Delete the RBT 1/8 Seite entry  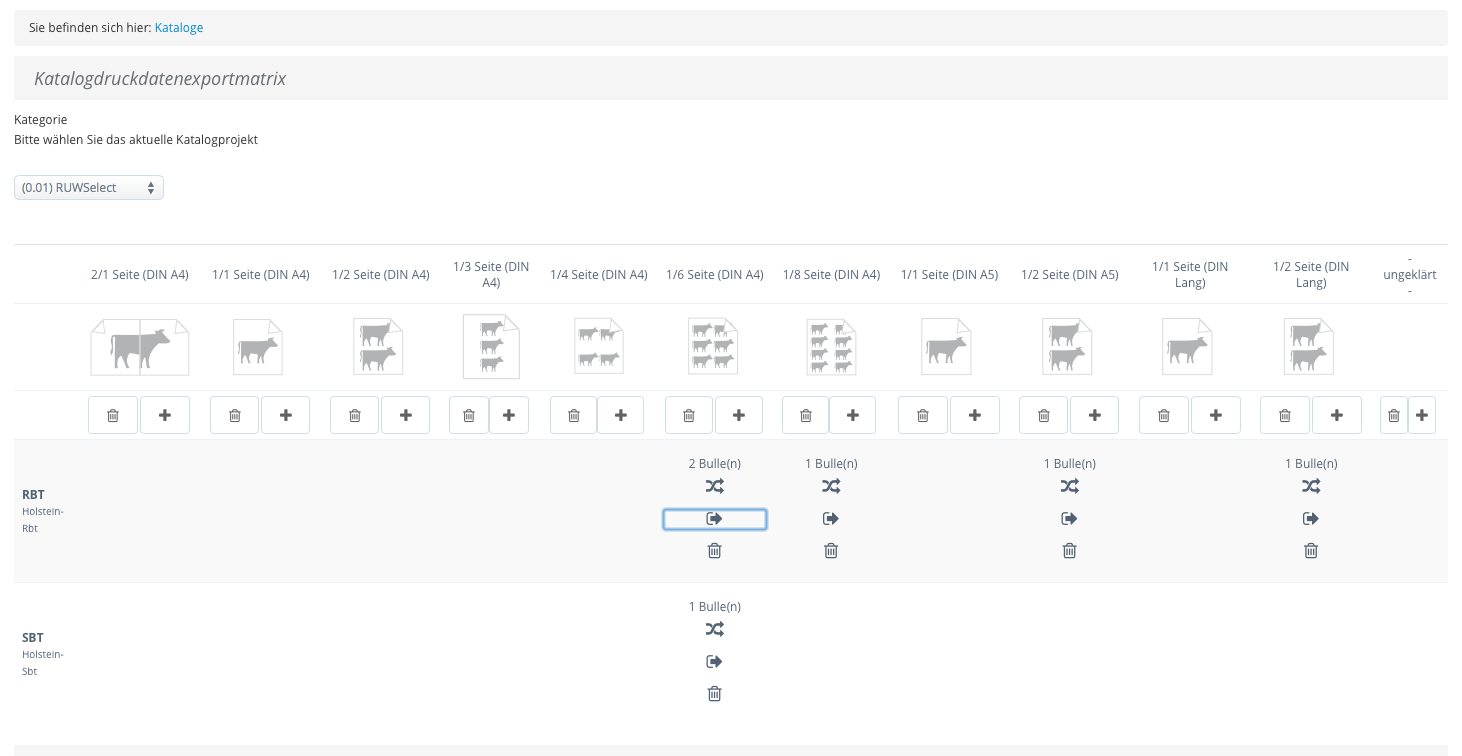[831, 551]
